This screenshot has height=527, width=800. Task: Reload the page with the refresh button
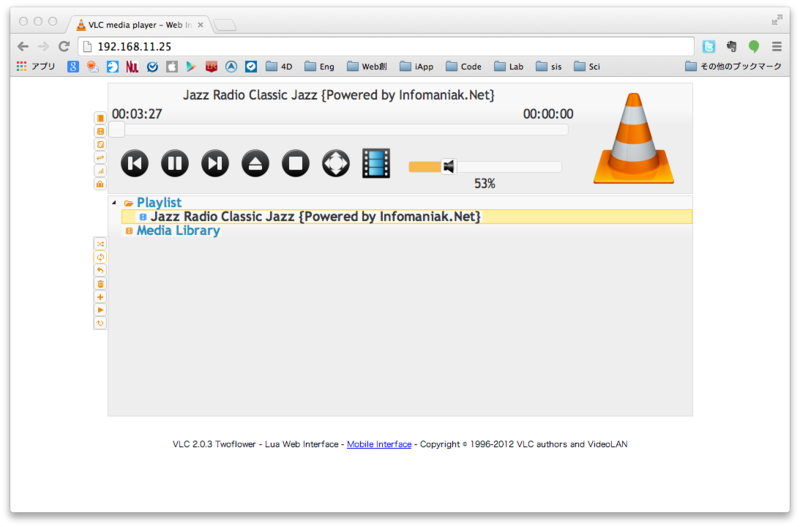pos(64,46)
